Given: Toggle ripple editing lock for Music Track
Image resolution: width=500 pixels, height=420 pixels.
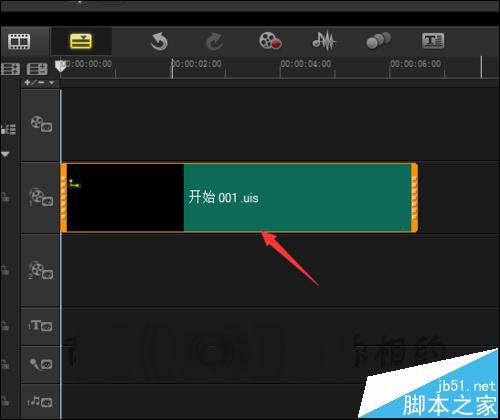Looking at the screenshot, I should [5, 401].
